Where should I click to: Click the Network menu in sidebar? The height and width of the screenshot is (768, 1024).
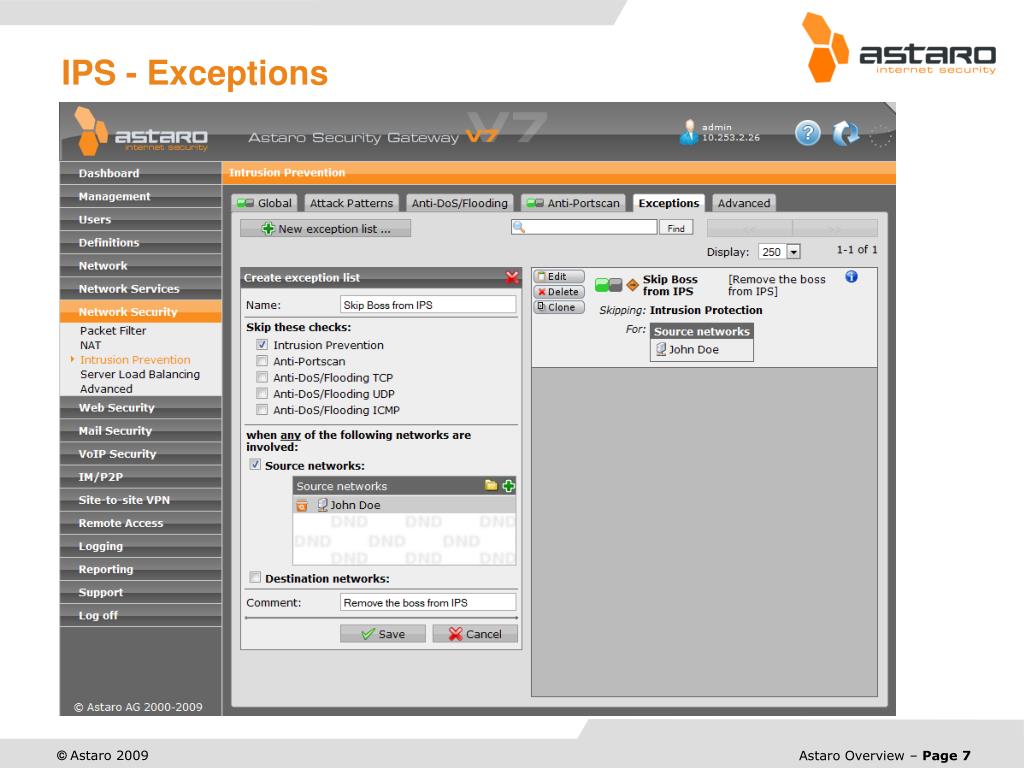click(x=140, y=266)
